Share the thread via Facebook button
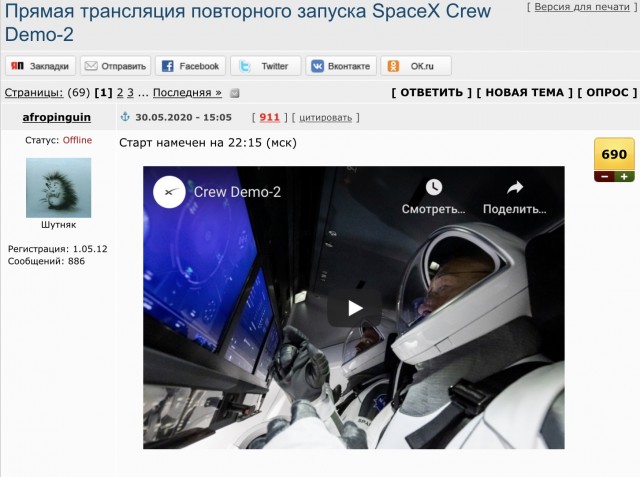The height and width of the screenshot is (477, 640). [191, 66]
